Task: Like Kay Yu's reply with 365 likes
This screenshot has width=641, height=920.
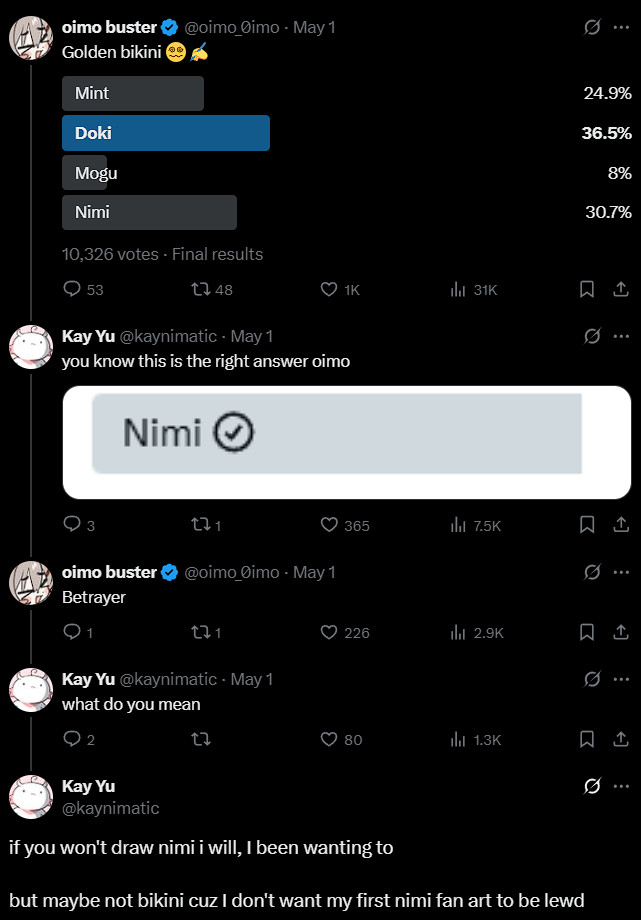Action: point(328,525)
